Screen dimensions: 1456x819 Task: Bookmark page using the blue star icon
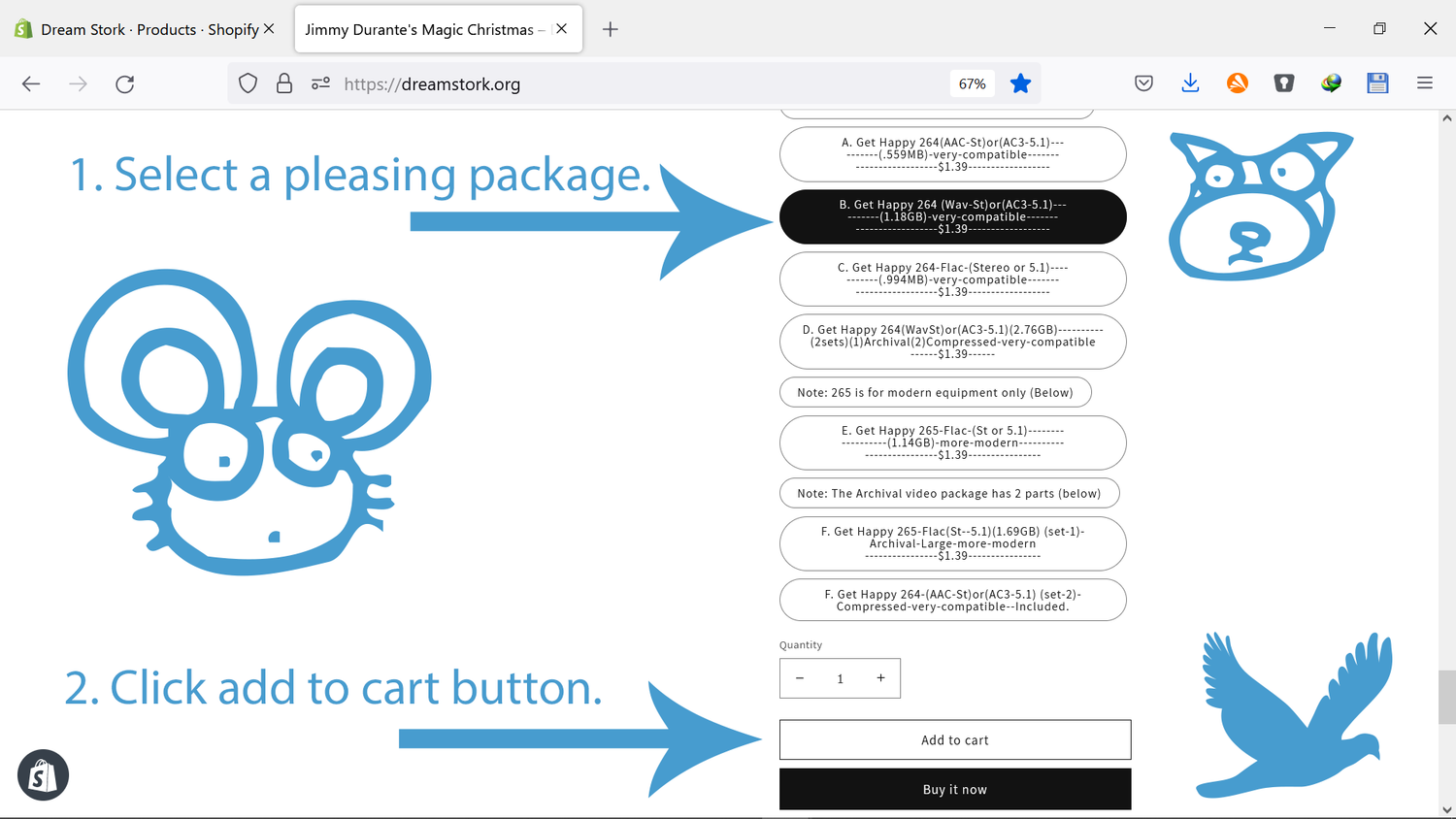point(1020,84)
